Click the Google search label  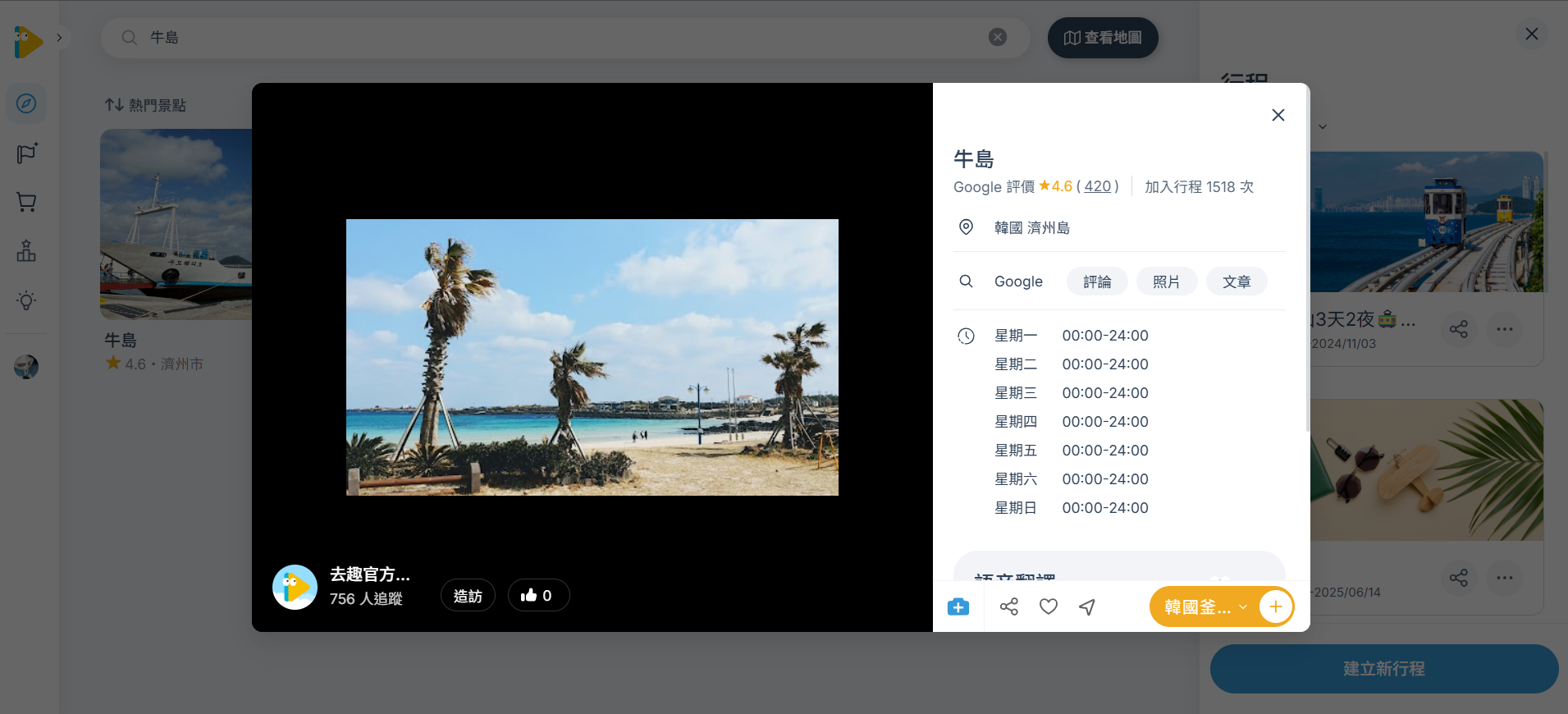1018,281
